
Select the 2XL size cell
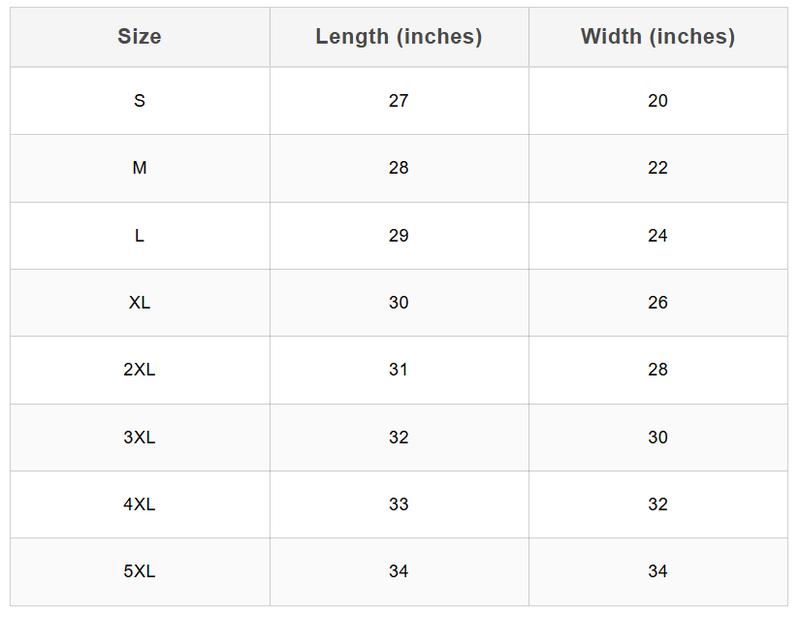[139, 370]
